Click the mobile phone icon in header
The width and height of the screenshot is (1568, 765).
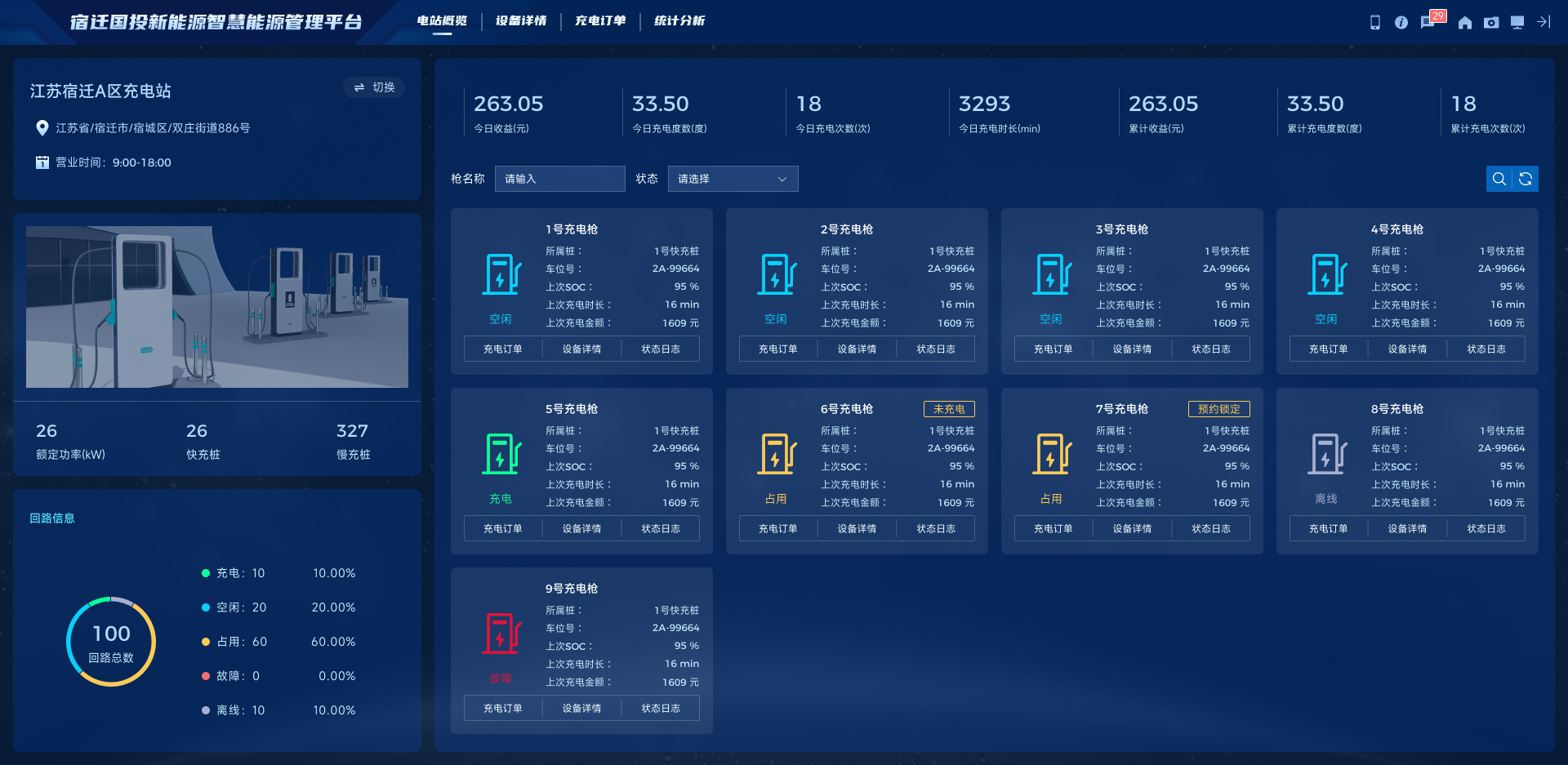[x=1375, y=22]
